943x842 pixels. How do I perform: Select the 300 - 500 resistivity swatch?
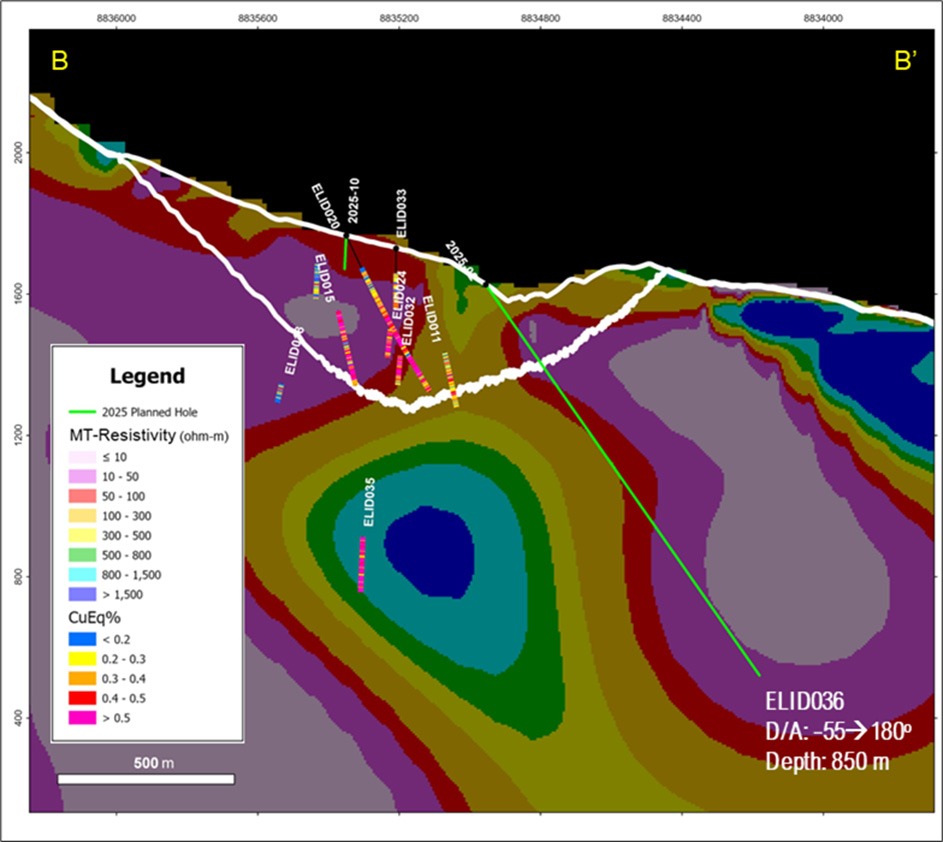pos(82,535)
